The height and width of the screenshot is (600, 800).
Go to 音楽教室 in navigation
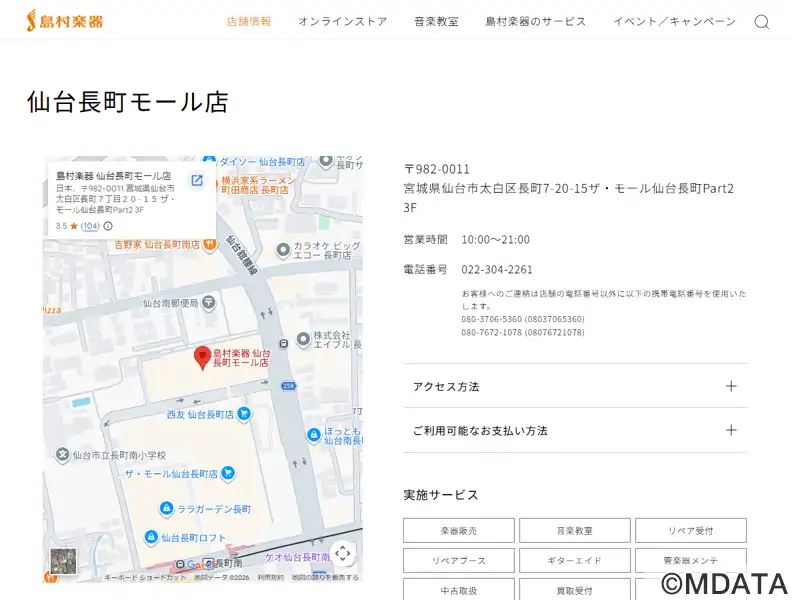pos(436,21)
